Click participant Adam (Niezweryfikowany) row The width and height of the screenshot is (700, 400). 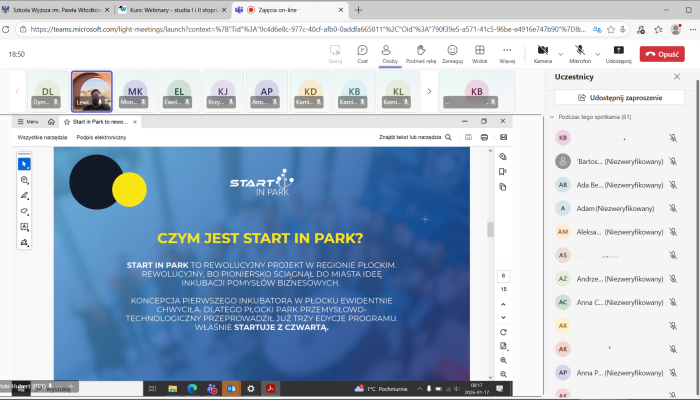coord(617,208)
